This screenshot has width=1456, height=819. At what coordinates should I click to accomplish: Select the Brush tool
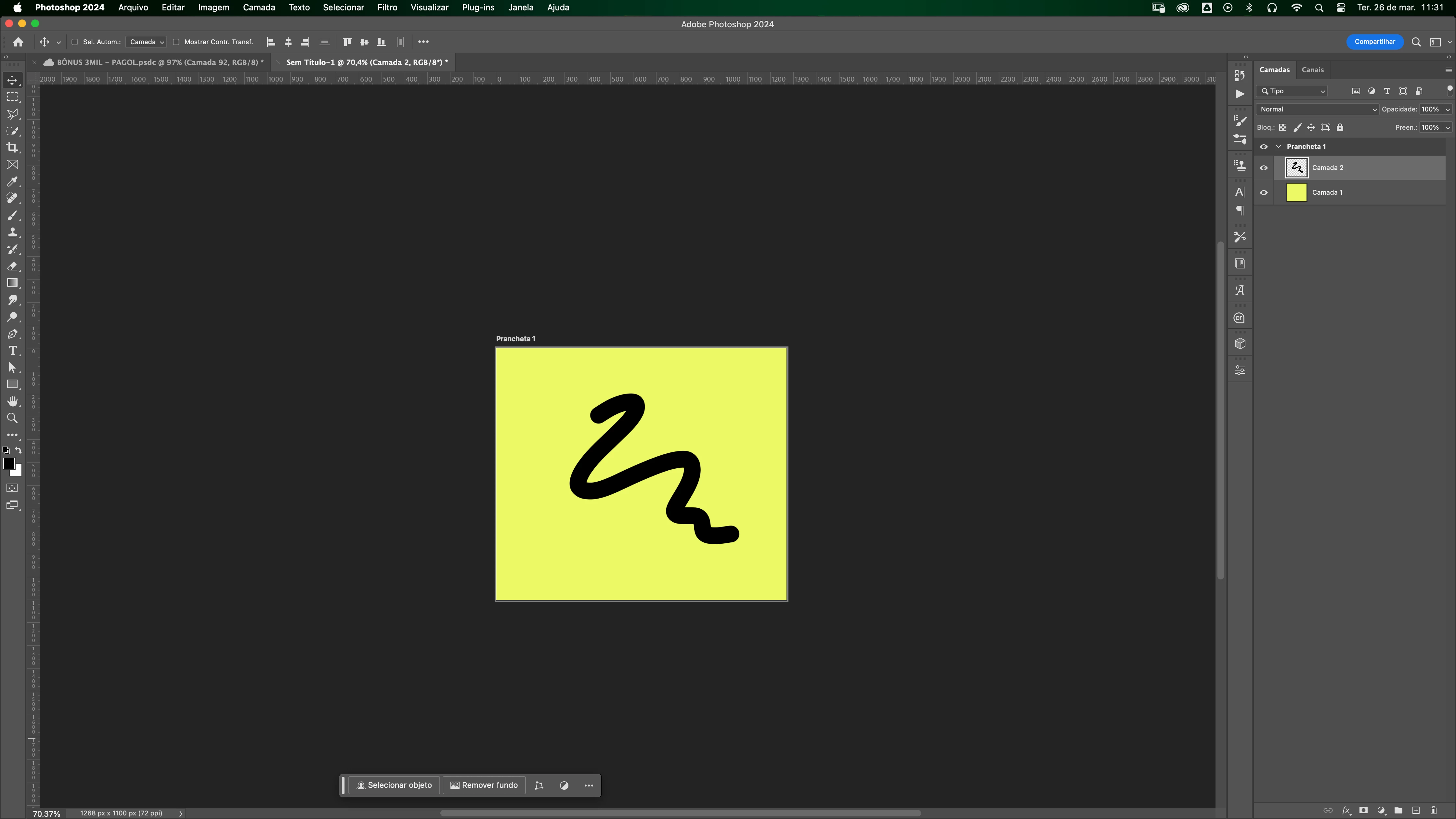12,215
